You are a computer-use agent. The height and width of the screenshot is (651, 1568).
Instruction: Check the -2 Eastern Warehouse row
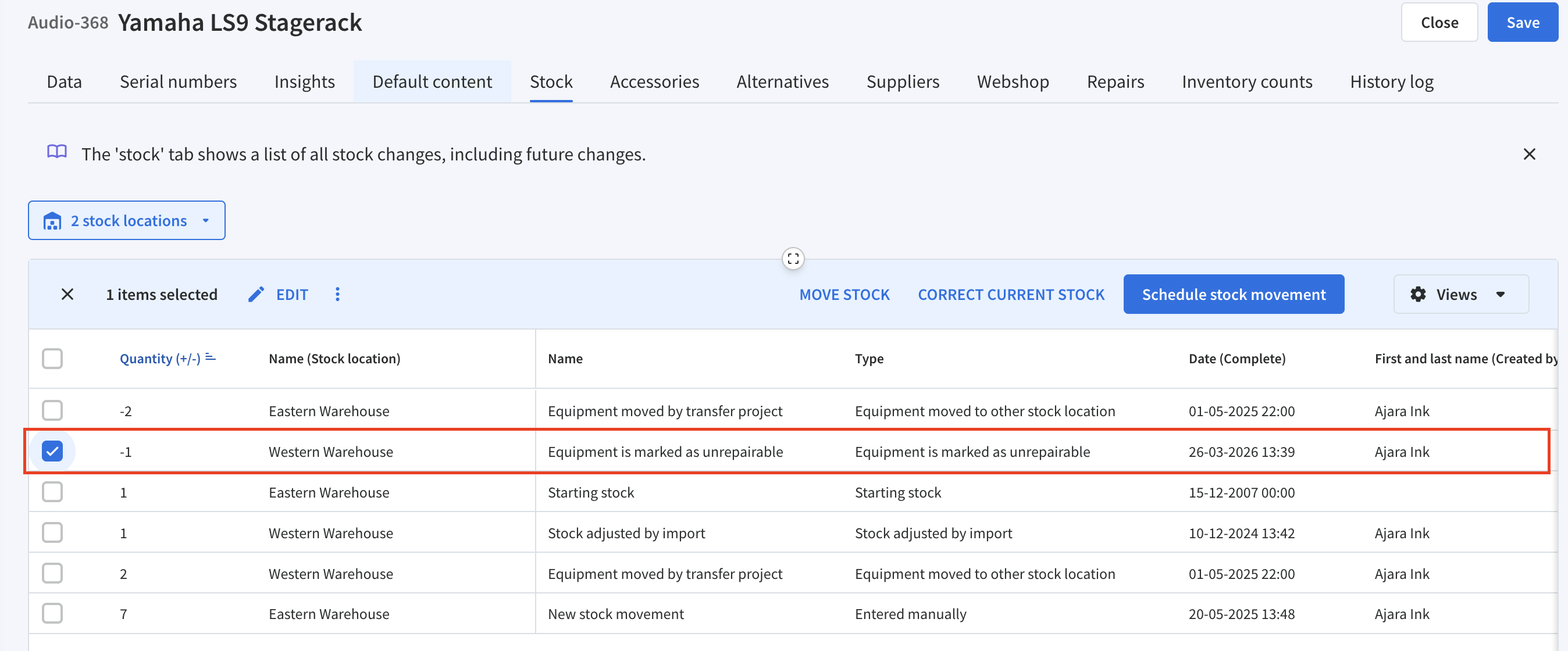(x=52, y=411)
